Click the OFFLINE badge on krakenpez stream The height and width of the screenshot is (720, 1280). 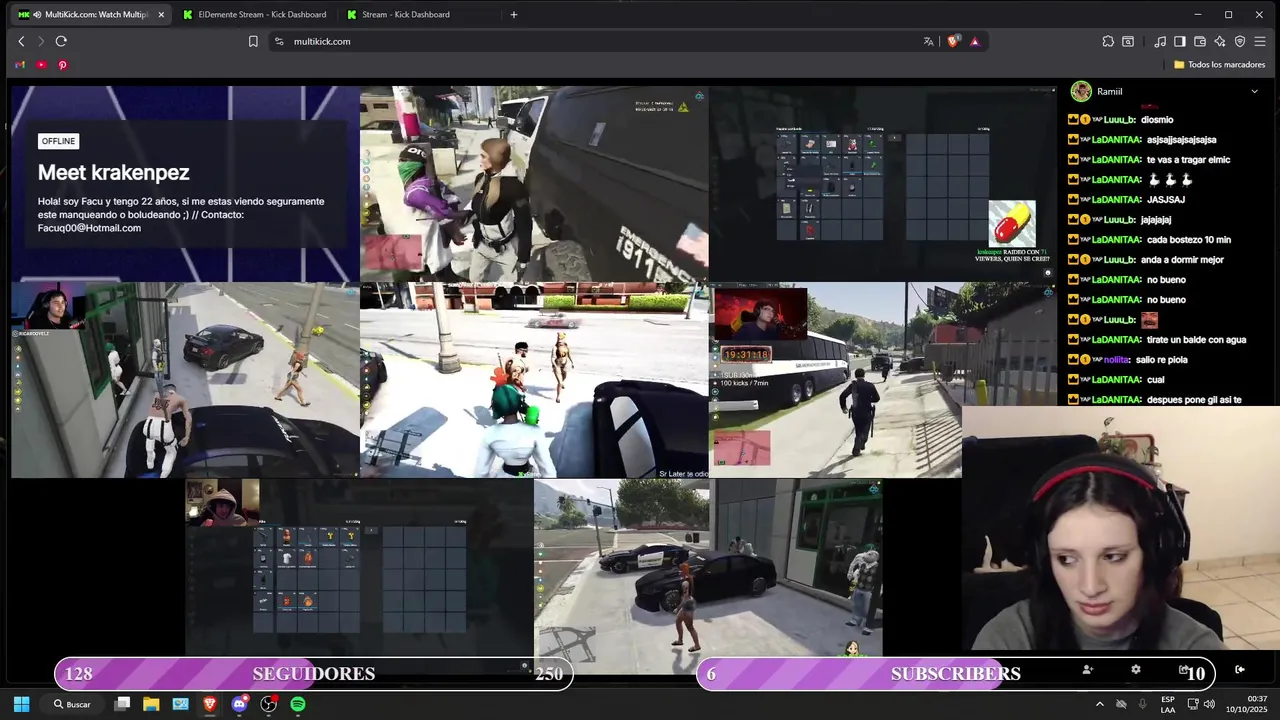click(58, 141)
